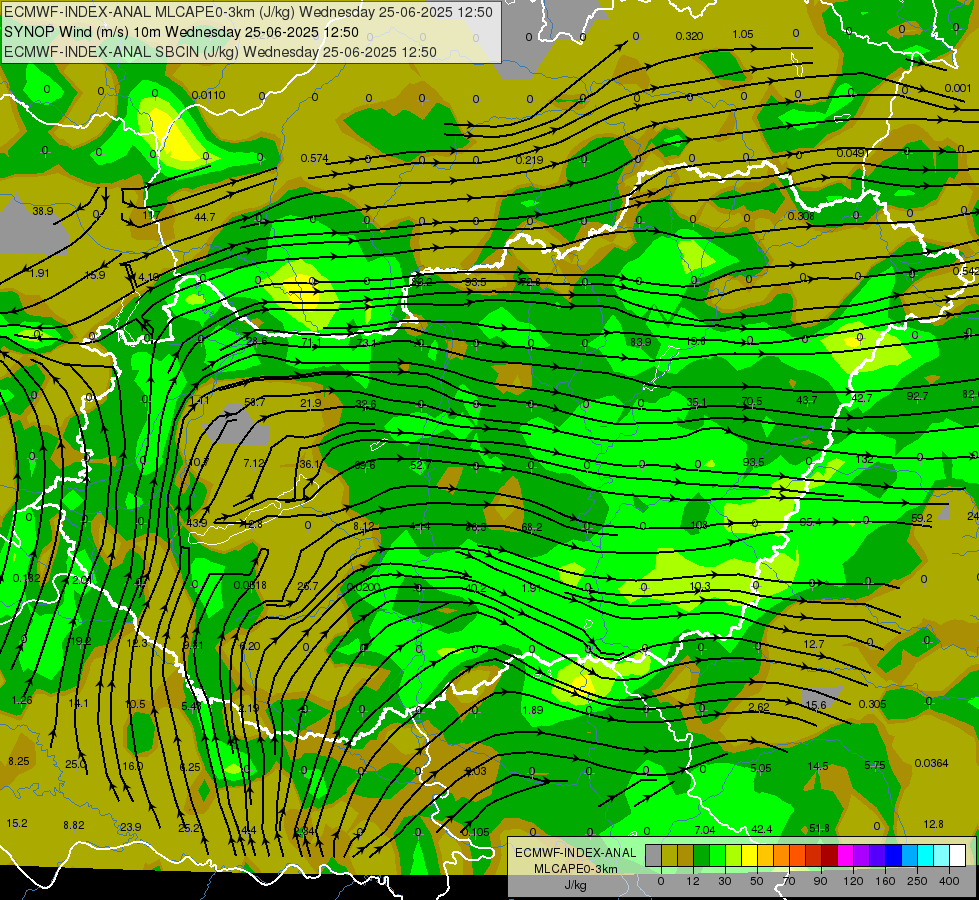The height and width of the screenshot is (900, 979).
Task: Click the 21.9 map value
Action: pyautogui.click(x=310, y=403)
